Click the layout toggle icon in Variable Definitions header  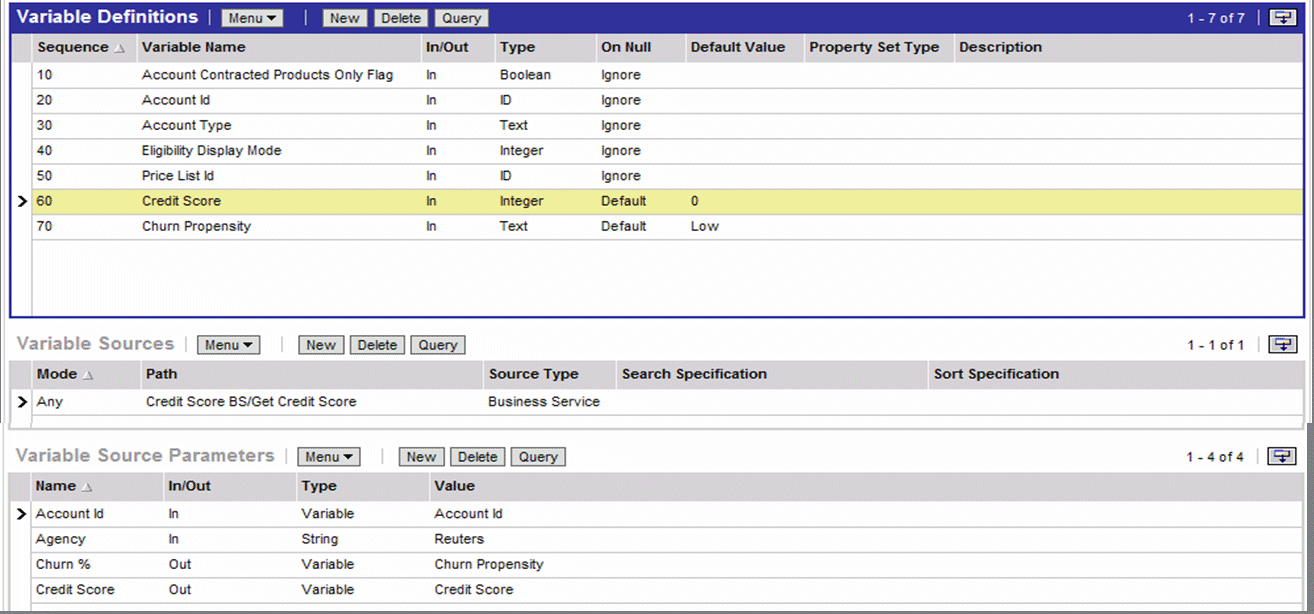1282,16
